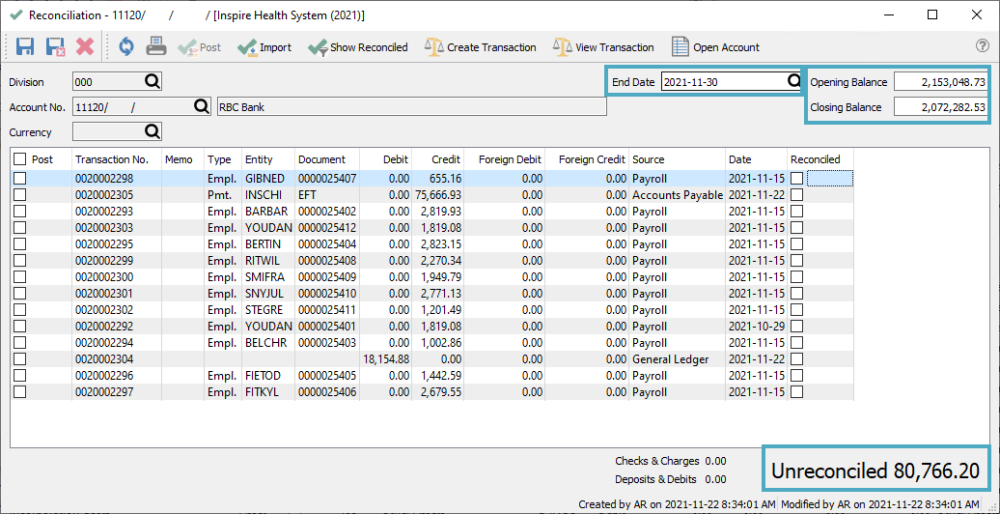This screenshot has width=1000, height=514.
Task: Toggle the Post header select-all checkbox
Action: click(x=20, y=159)
